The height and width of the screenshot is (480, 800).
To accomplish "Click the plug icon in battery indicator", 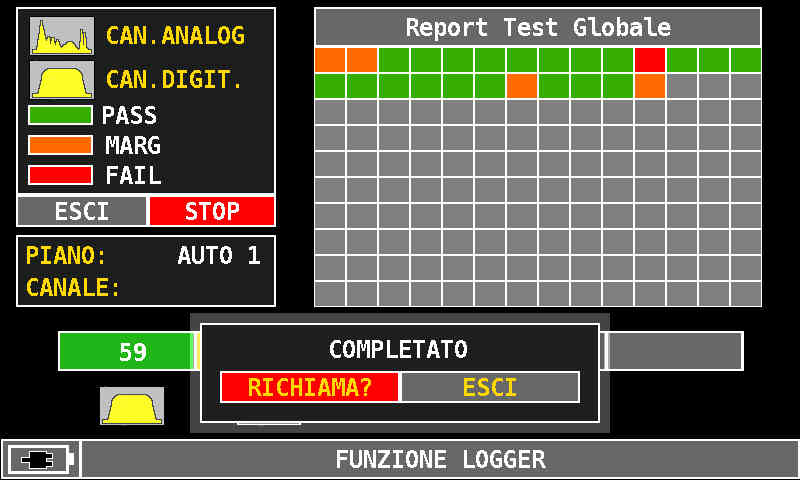I will (x=38, y=460).
